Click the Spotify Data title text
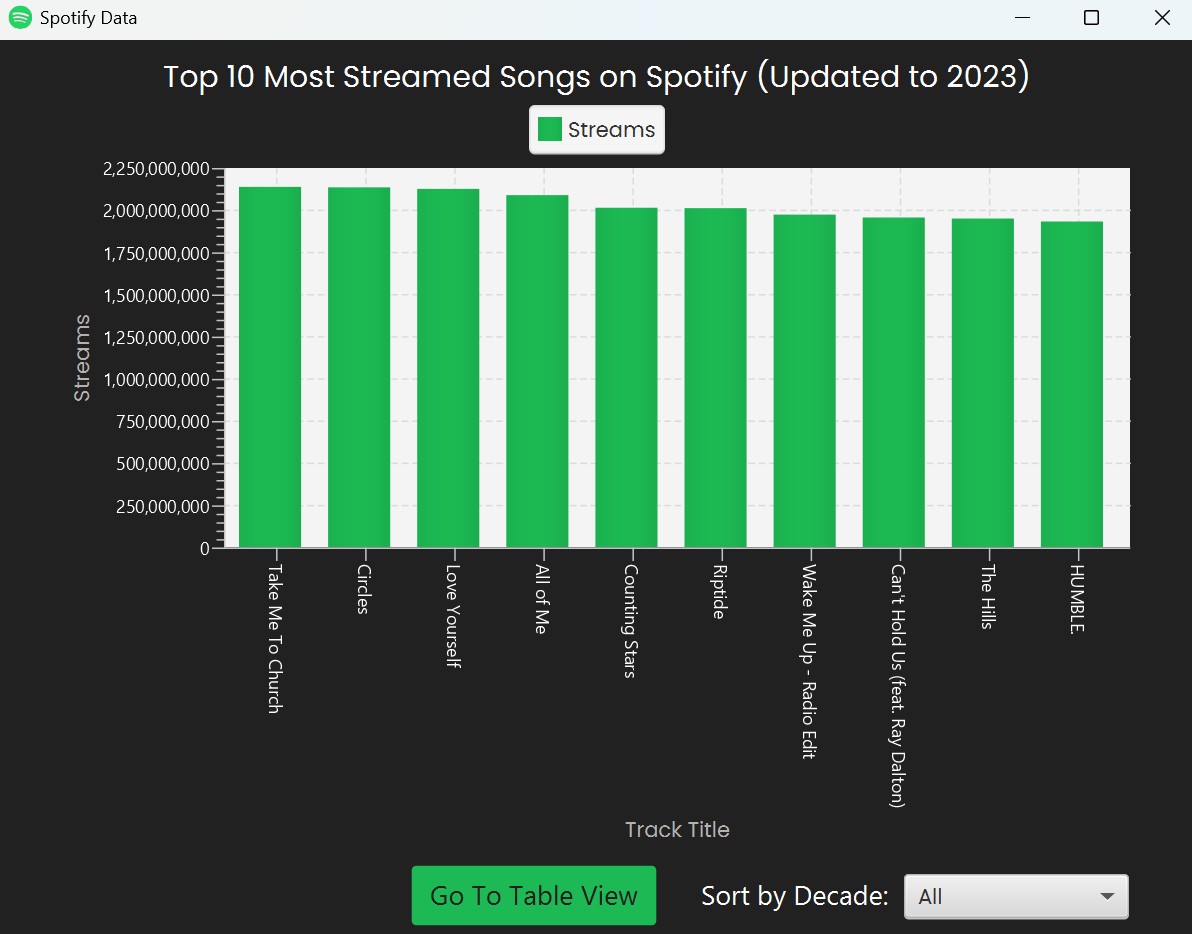This screenshot has width=1192, height=934. click(86, 17)
